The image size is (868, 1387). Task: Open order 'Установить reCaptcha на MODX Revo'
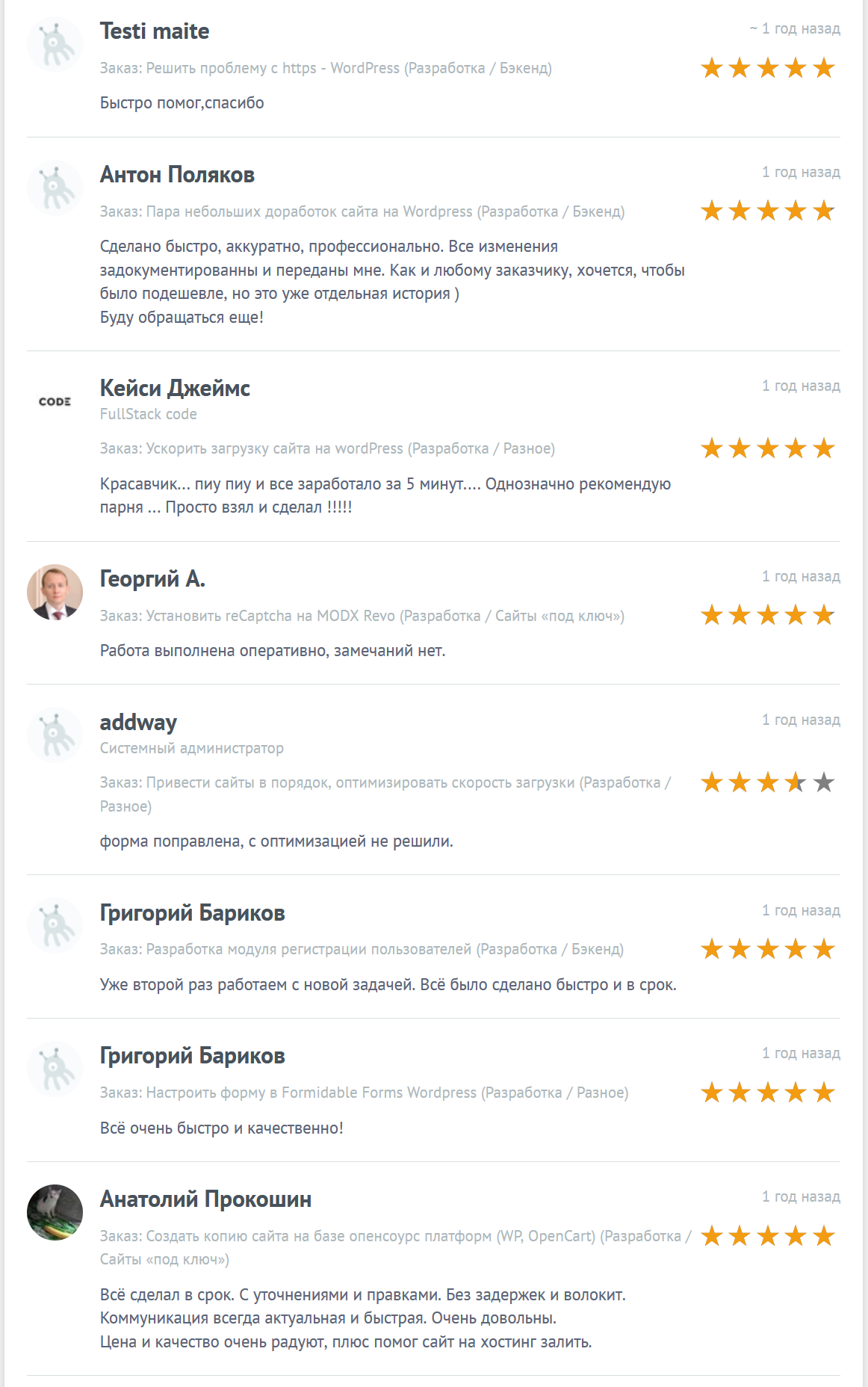coord(270,616)
